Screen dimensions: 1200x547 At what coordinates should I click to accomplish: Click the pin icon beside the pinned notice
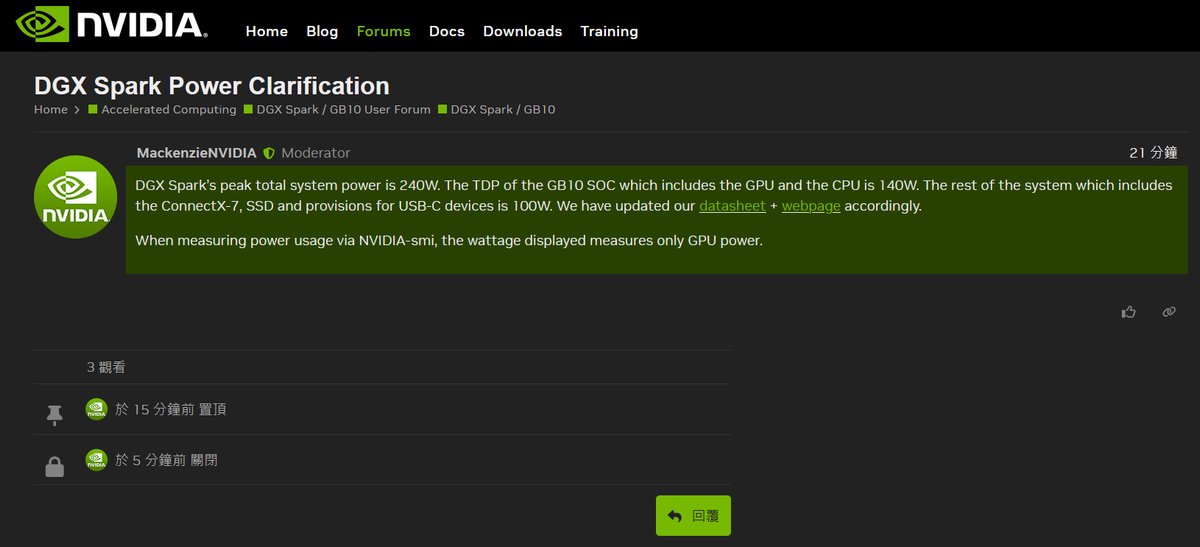pos(55,415)
